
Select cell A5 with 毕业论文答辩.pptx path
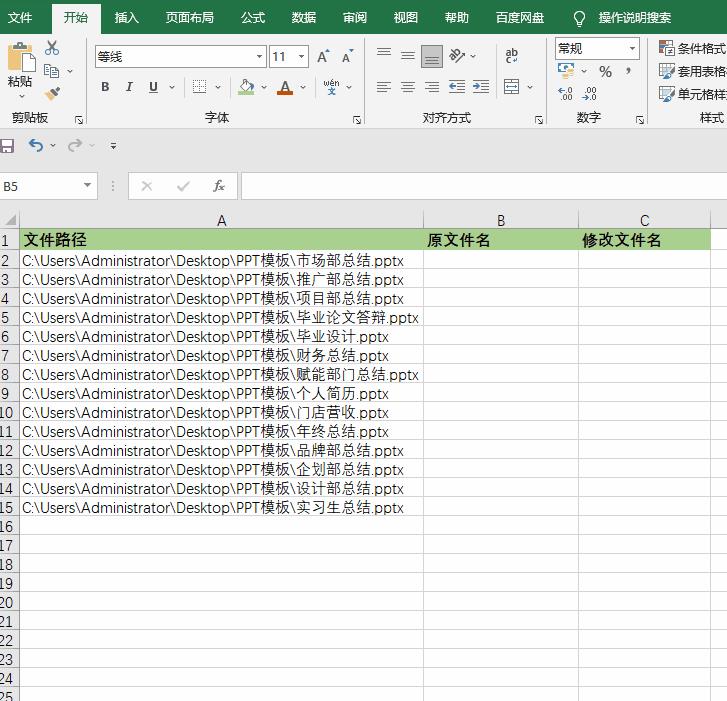click(220, 318)
